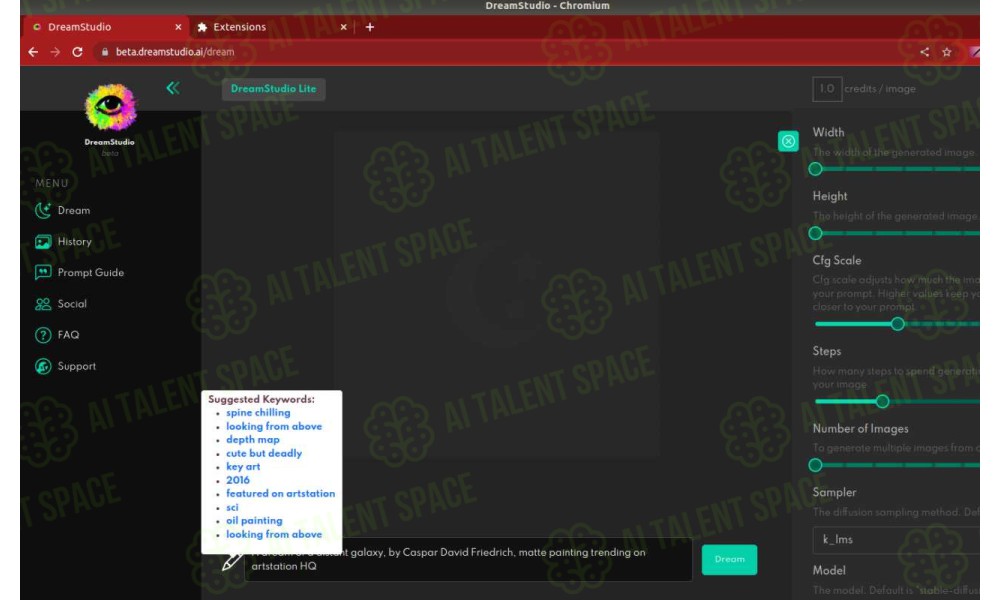Viewport: 1000px width, 600px height.
Task: Click the Prompt Guide speech bubble icon
Action: coord(43,273)
